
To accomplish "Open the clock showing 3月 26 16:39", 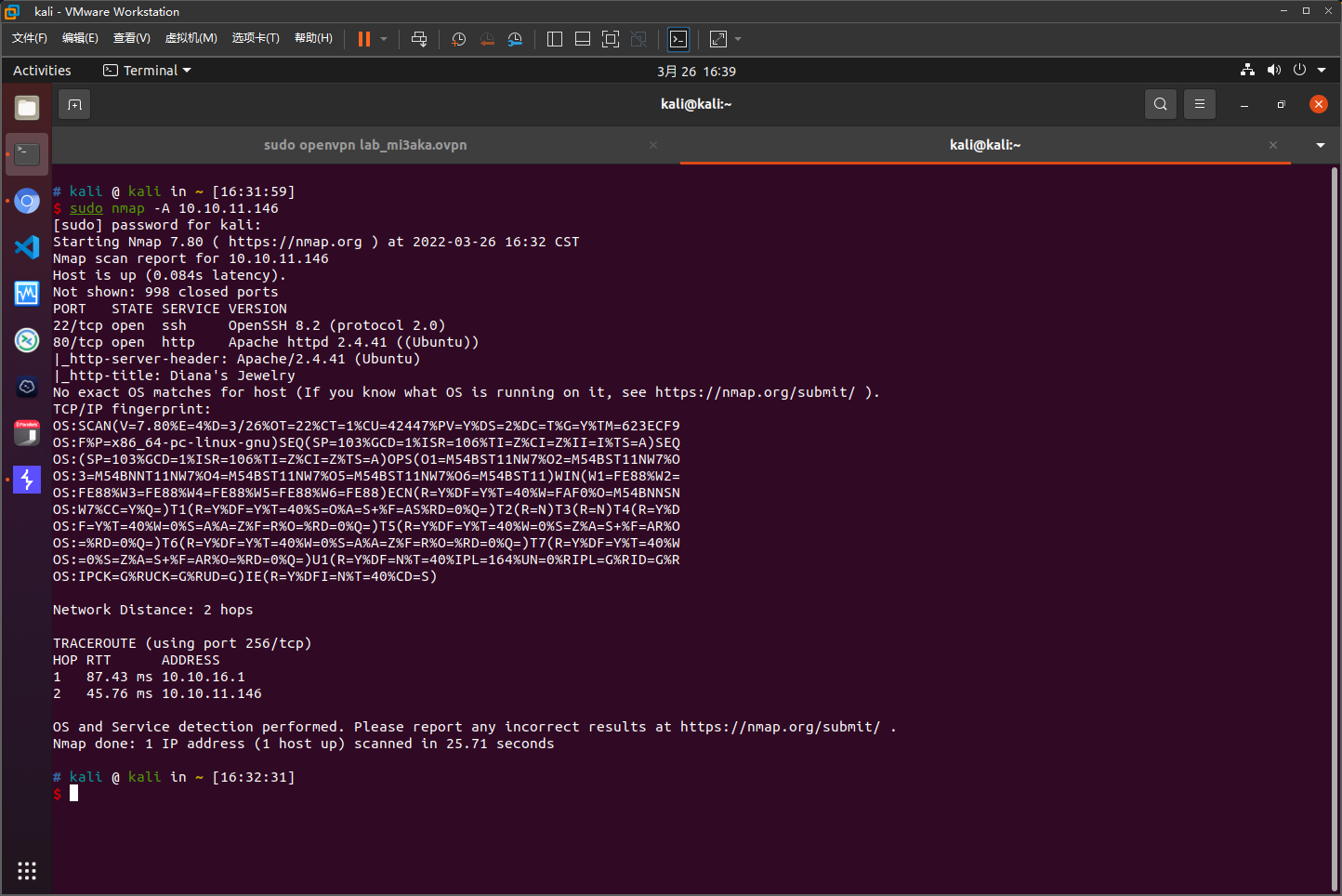I will pos(696,72).
